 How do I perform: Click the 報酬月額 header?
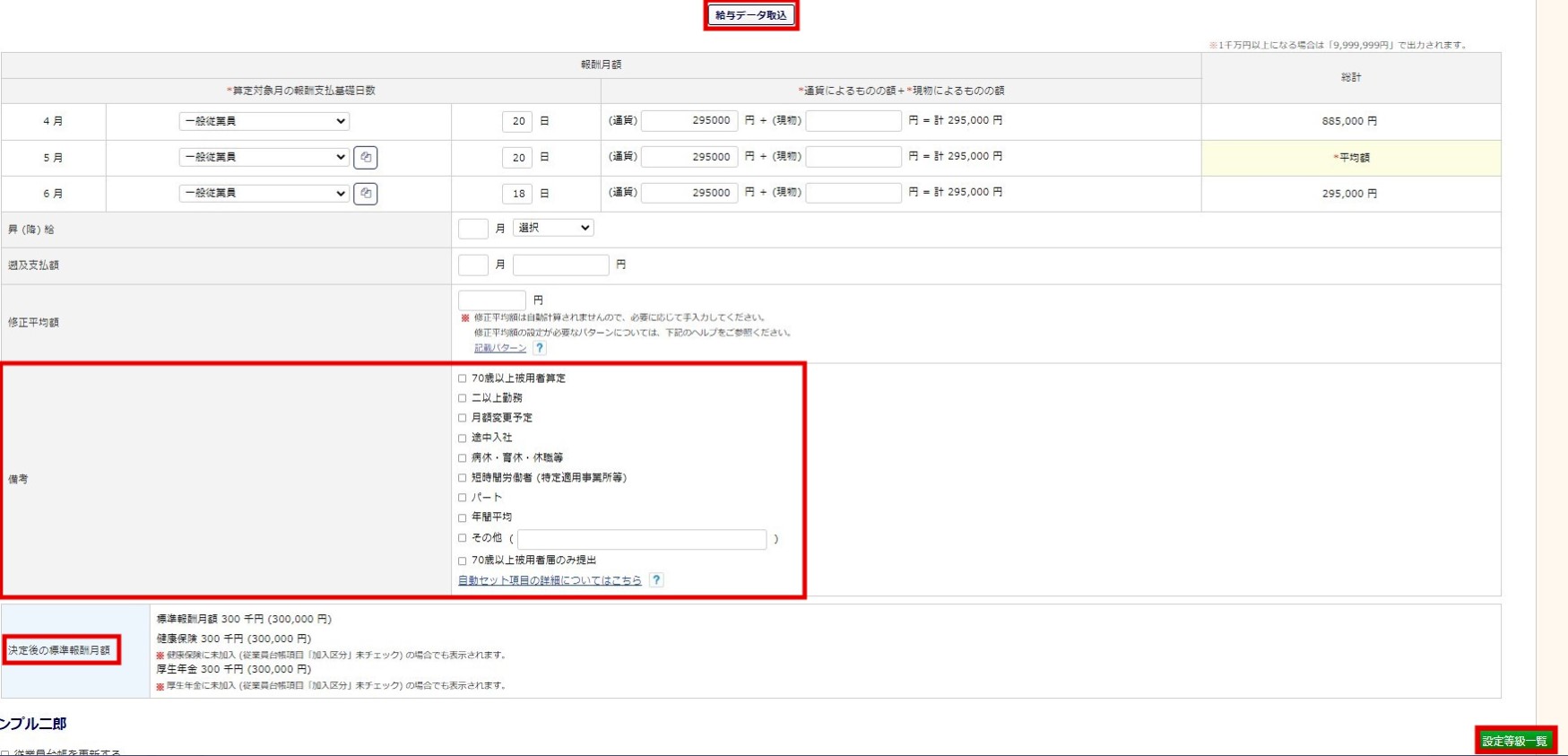pos(601,65)
